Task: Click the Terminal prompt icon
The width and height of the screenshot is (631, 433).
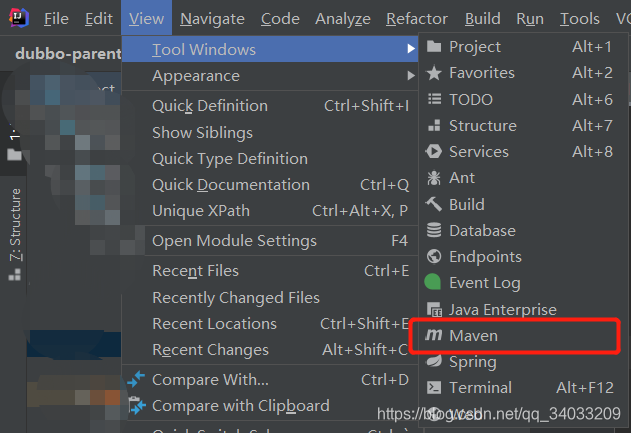Action: pos(434,388)
